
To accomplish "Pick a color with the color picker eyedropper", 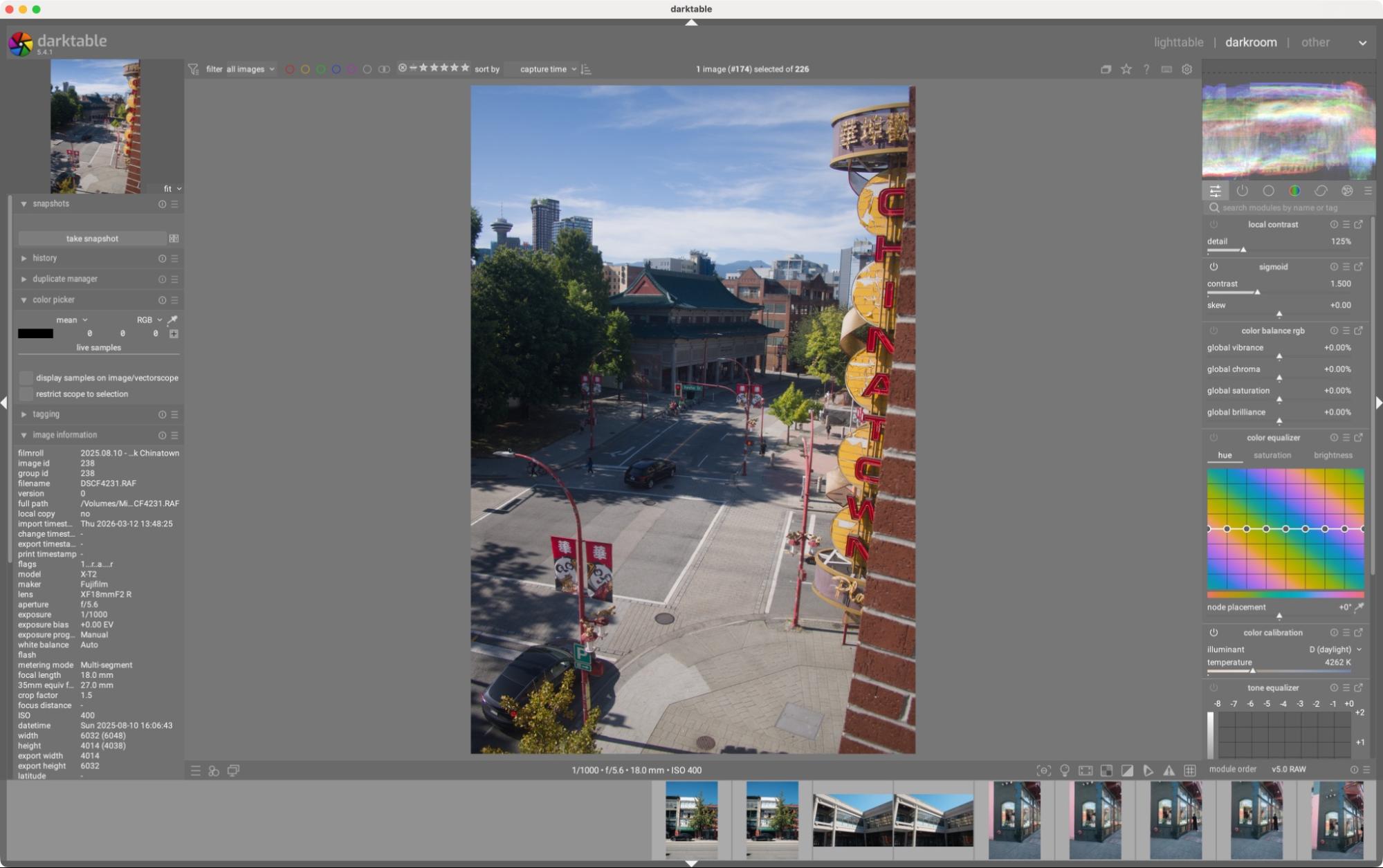I will click(172, 320).
